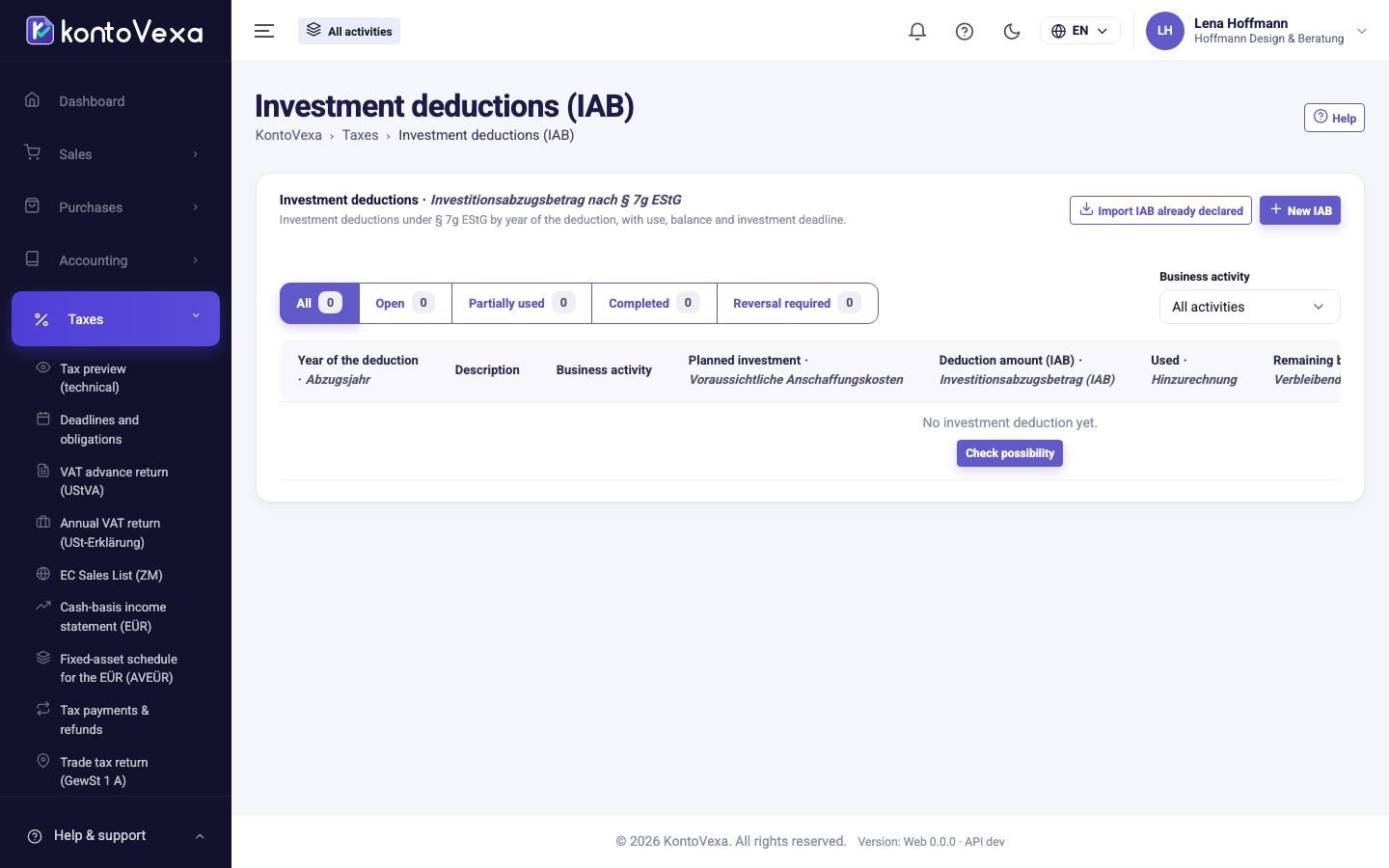Go to Dashboard in the sidebar
Viewport: 1389px width, 868px height.
point(92,101)
